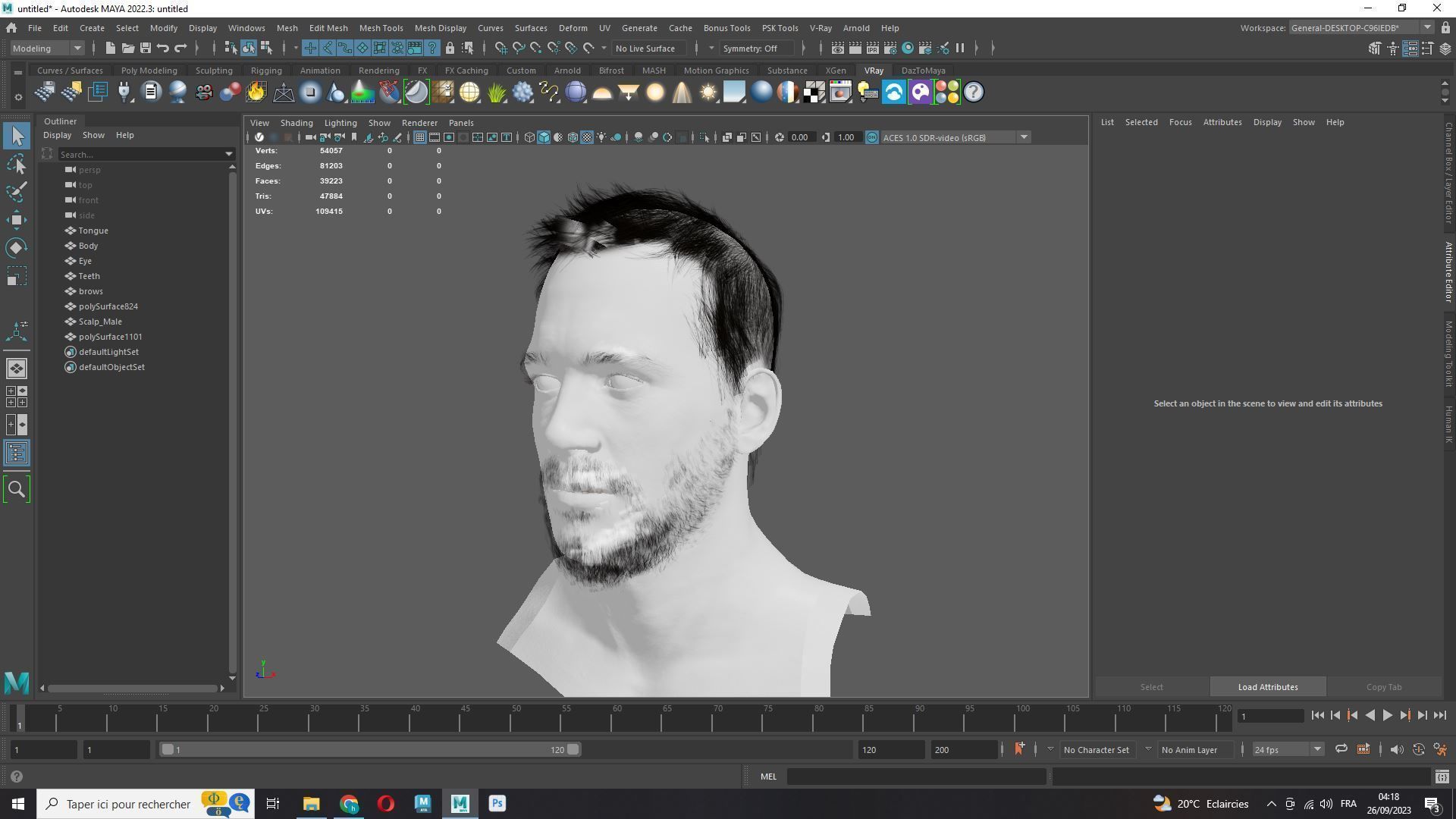
Task: Toggle audio mute speaker icon on range bar
Action: click(1396, 749)
